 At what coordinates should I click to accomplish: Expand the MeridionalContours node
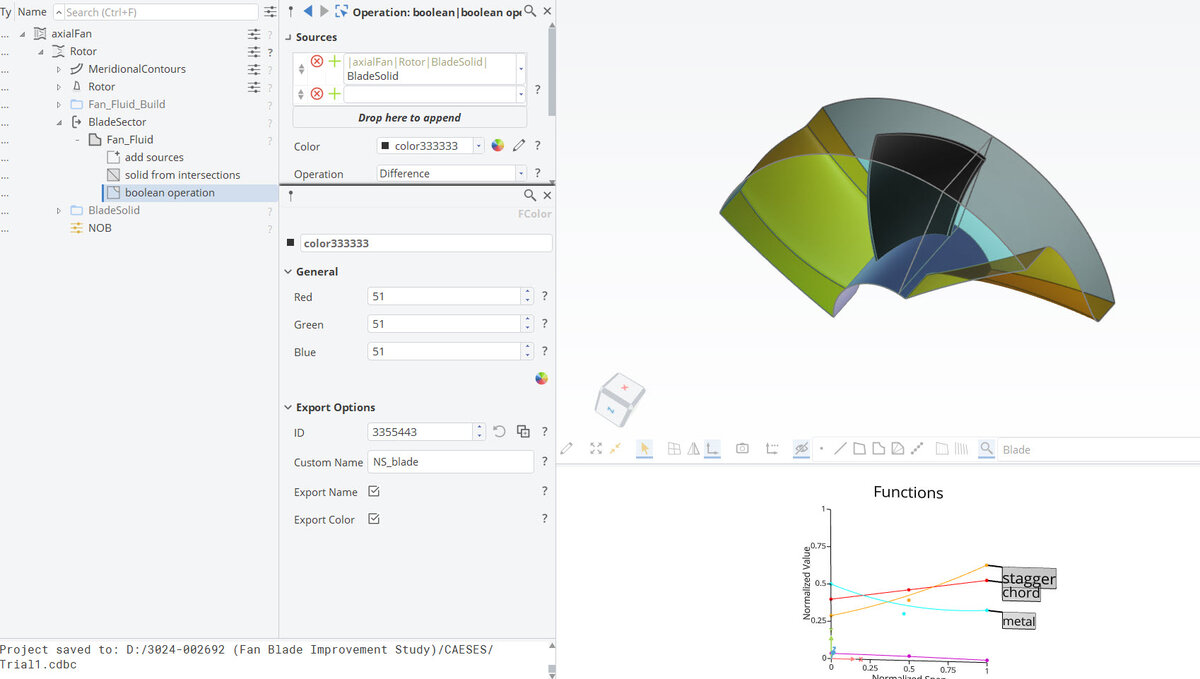pyautogui.click(x=59, y=69)
